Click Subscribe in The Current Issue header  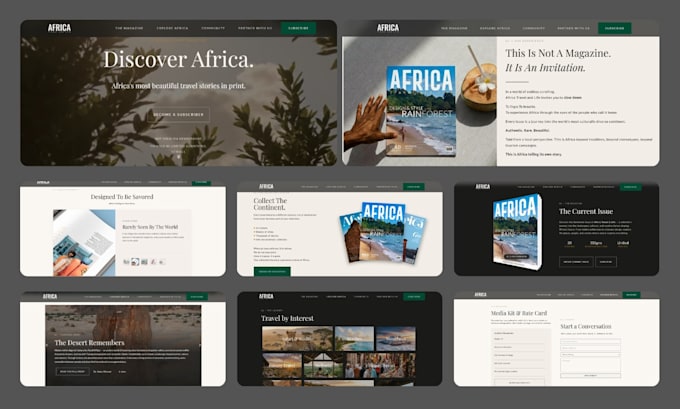click(631, 187)
